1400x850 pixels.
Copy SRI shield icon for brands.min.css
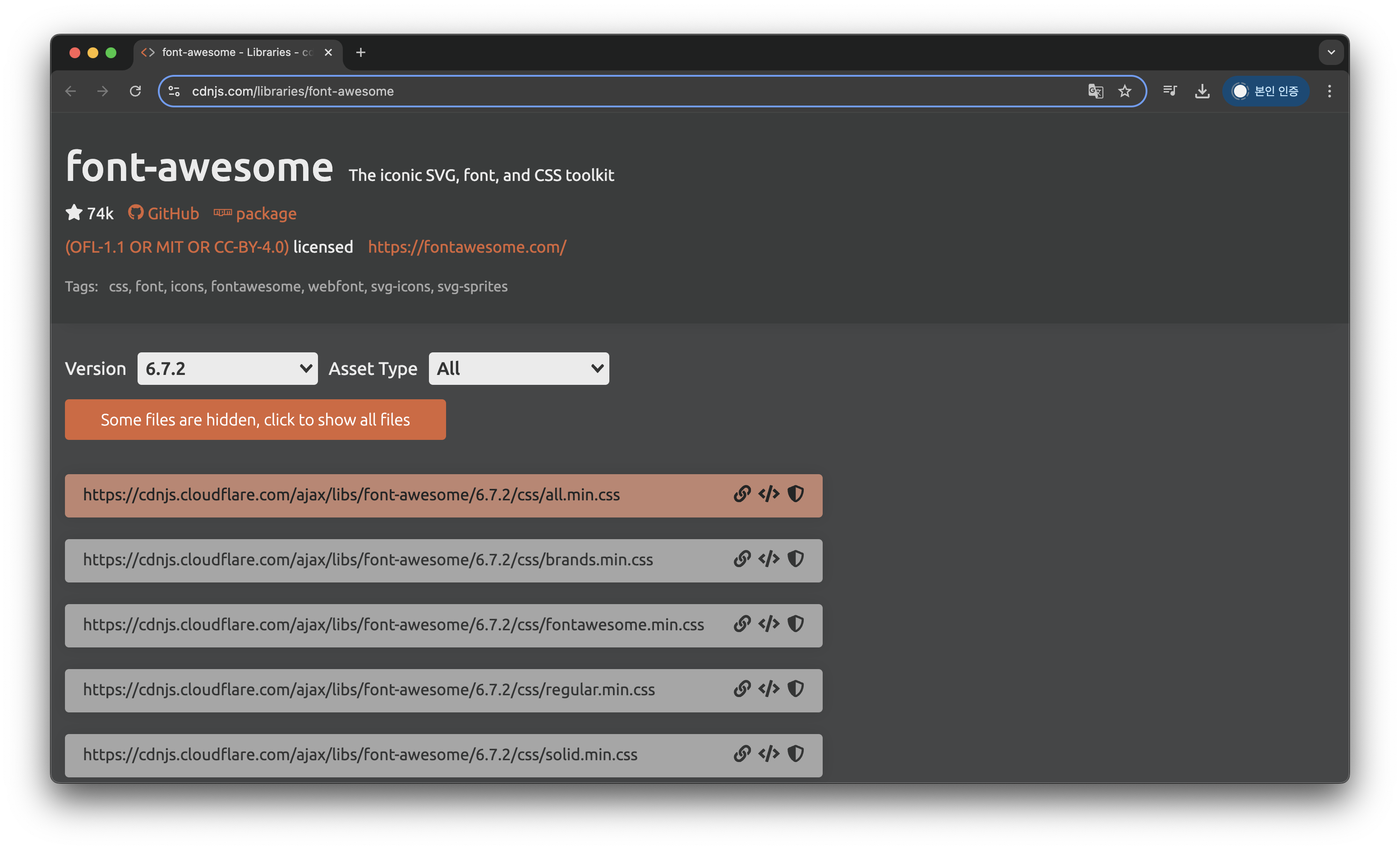point(796,559)
